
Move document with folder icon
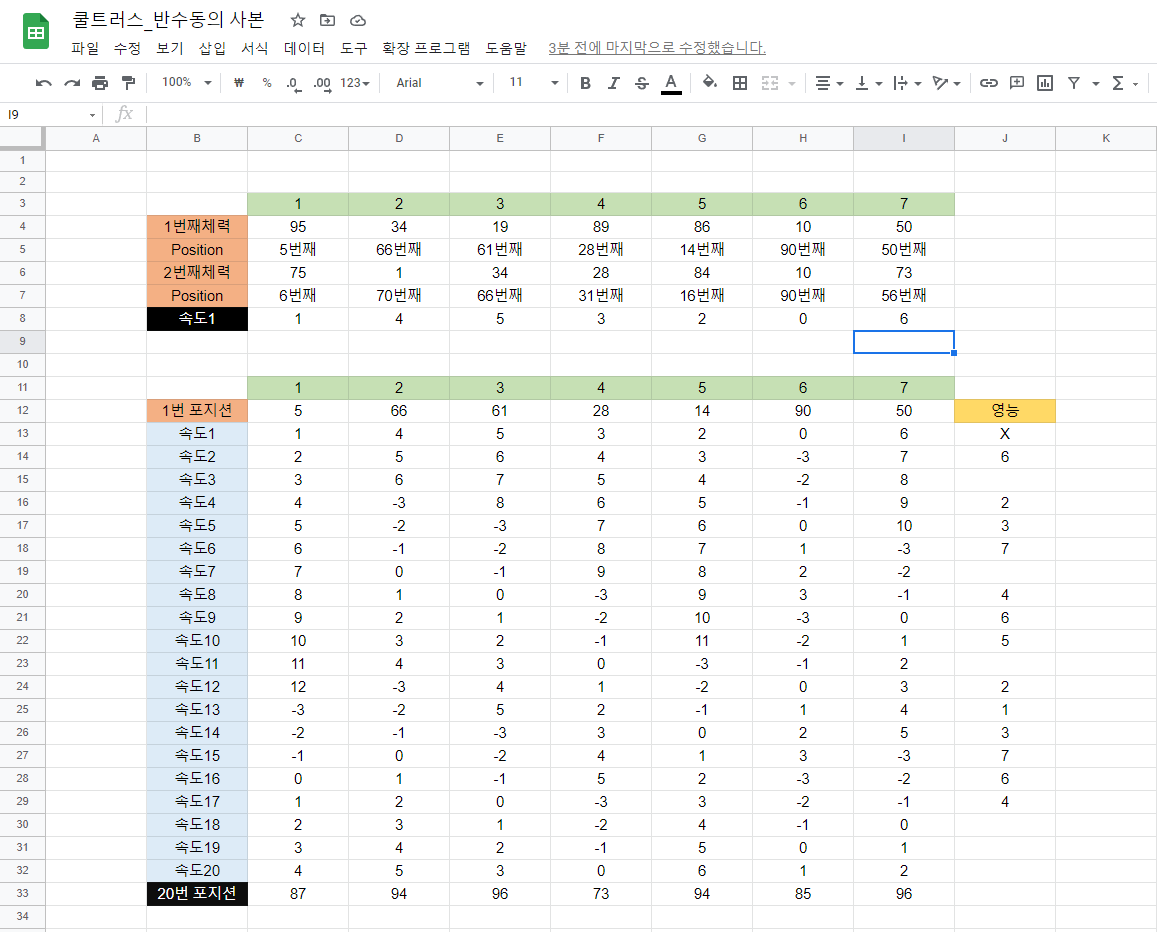tap(327, 20)
